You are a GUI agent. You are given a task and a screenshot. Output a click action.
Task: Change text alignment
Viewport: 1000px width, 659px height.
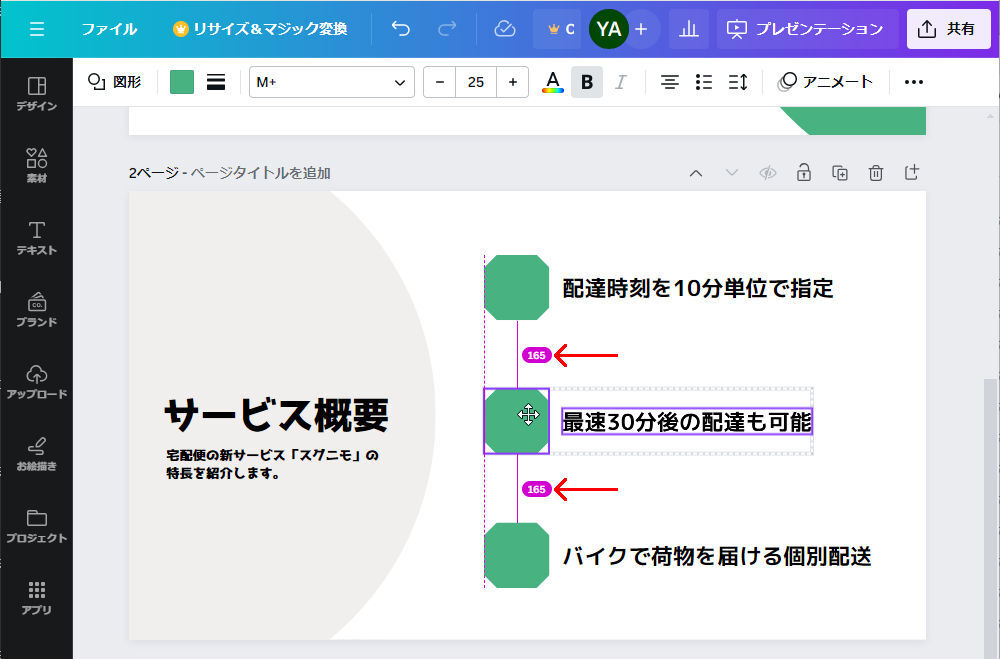coord(670,82)
